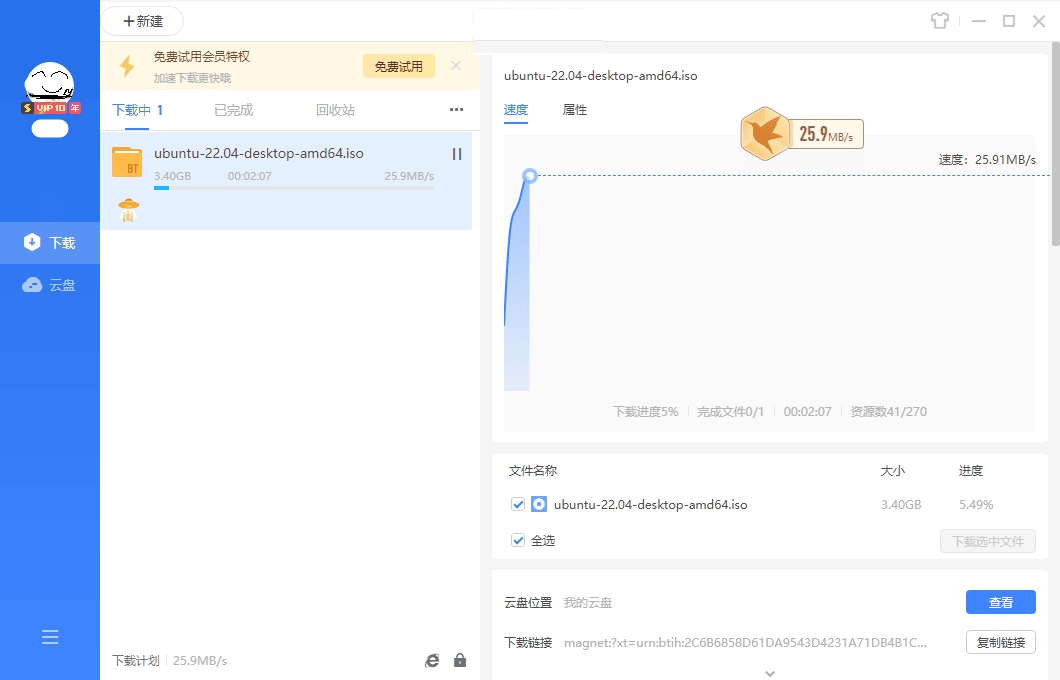Uncheck the ubuntu-22.04-desktop-amd64.iso file checkbox
The image size is (1060, 680).
(x=518, y=504)
